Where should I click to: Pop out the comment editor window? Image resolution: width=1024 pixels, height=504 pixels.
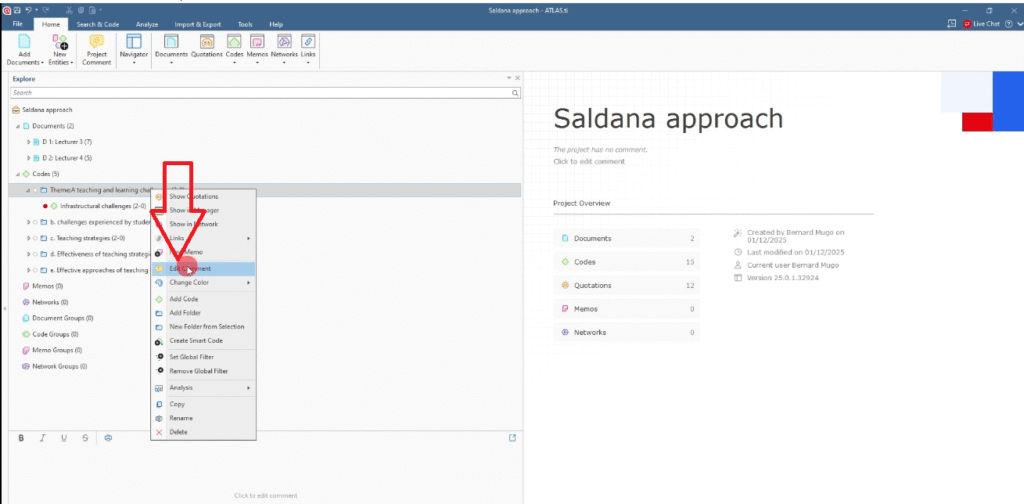[513, 437]
